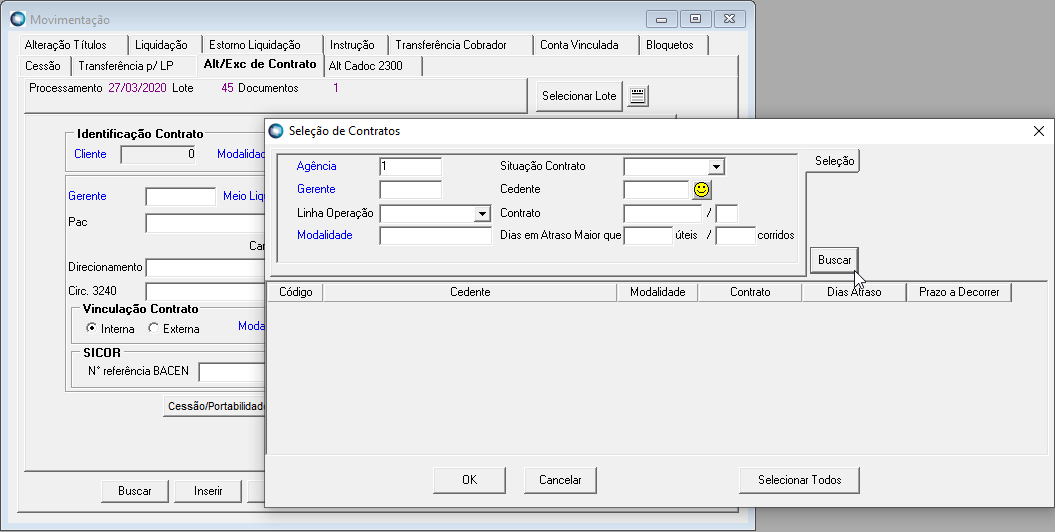
Task: Click the Gerente input field in dialog
Action: coord(410,190)
